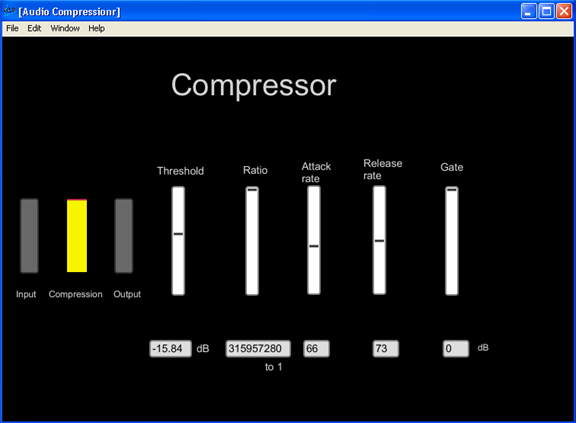Maximize the Audio Compressor window

pos(546,11)
